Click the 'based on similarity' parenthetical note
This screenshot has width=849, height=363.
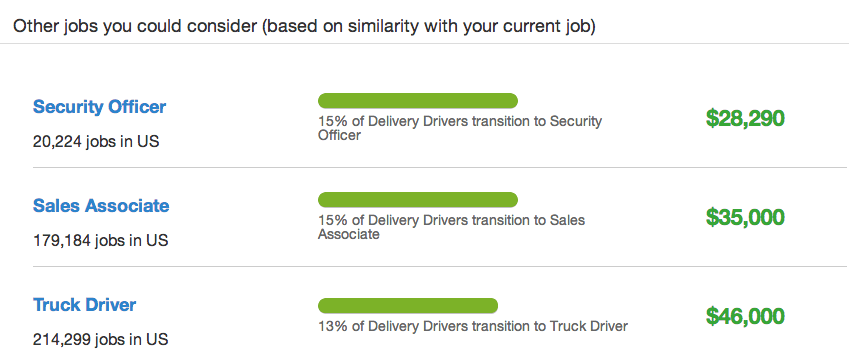(429, 26)
